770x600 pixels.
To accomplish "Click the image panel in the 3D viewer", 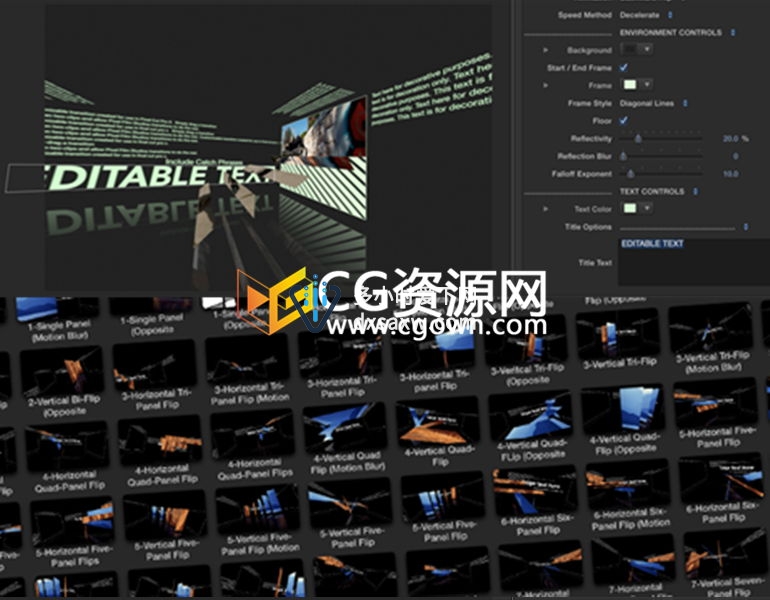I will 324,131.
